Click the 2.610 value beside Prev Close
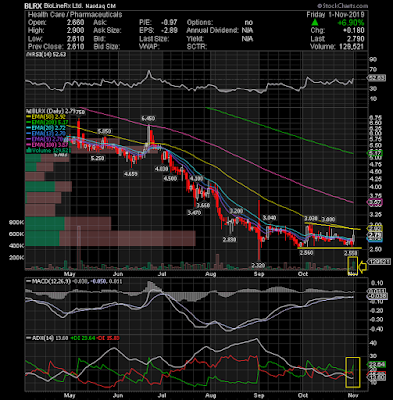Viewport: 393px width, 400px height. 75,47
